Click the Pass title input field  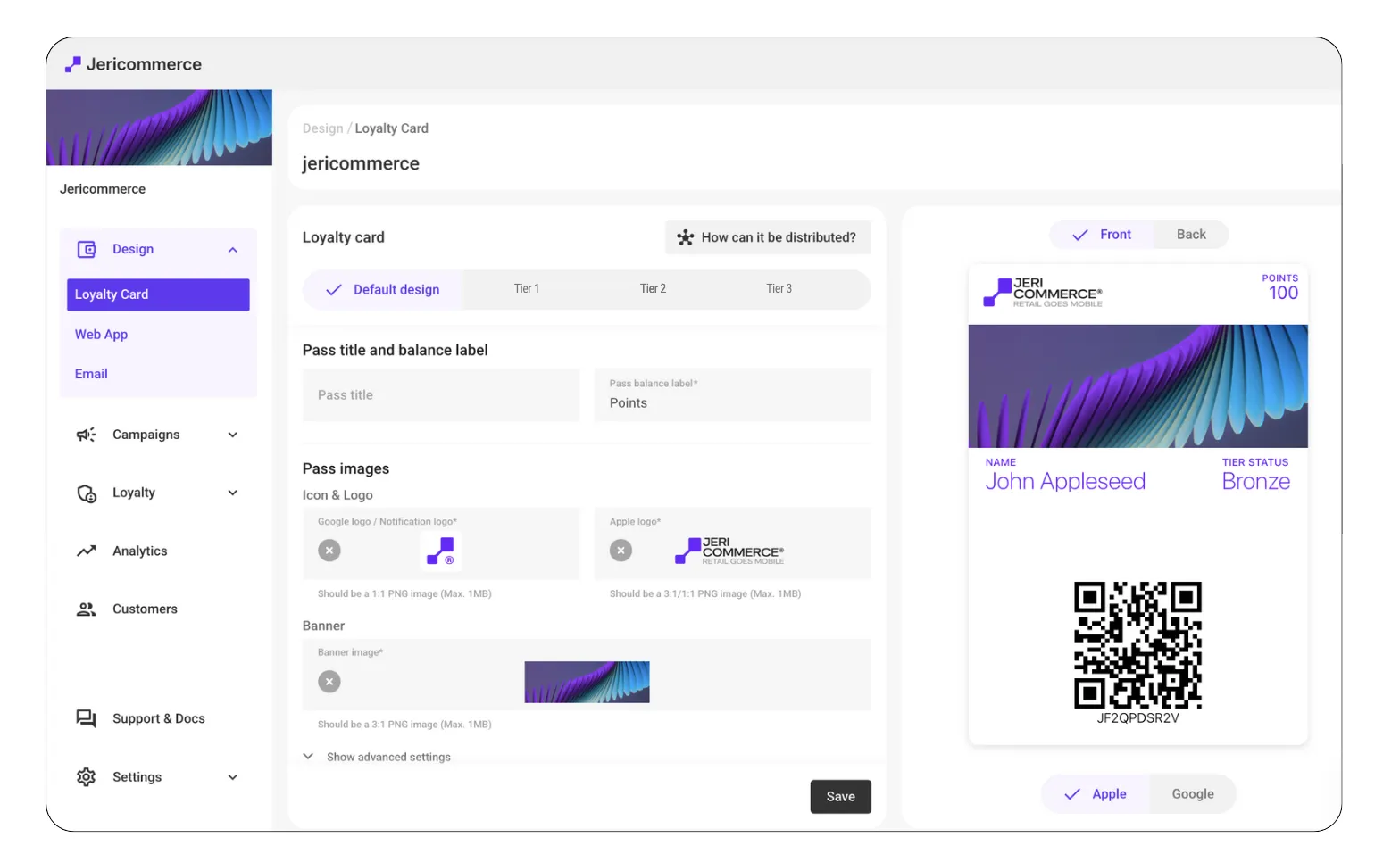tap(441, 395)
